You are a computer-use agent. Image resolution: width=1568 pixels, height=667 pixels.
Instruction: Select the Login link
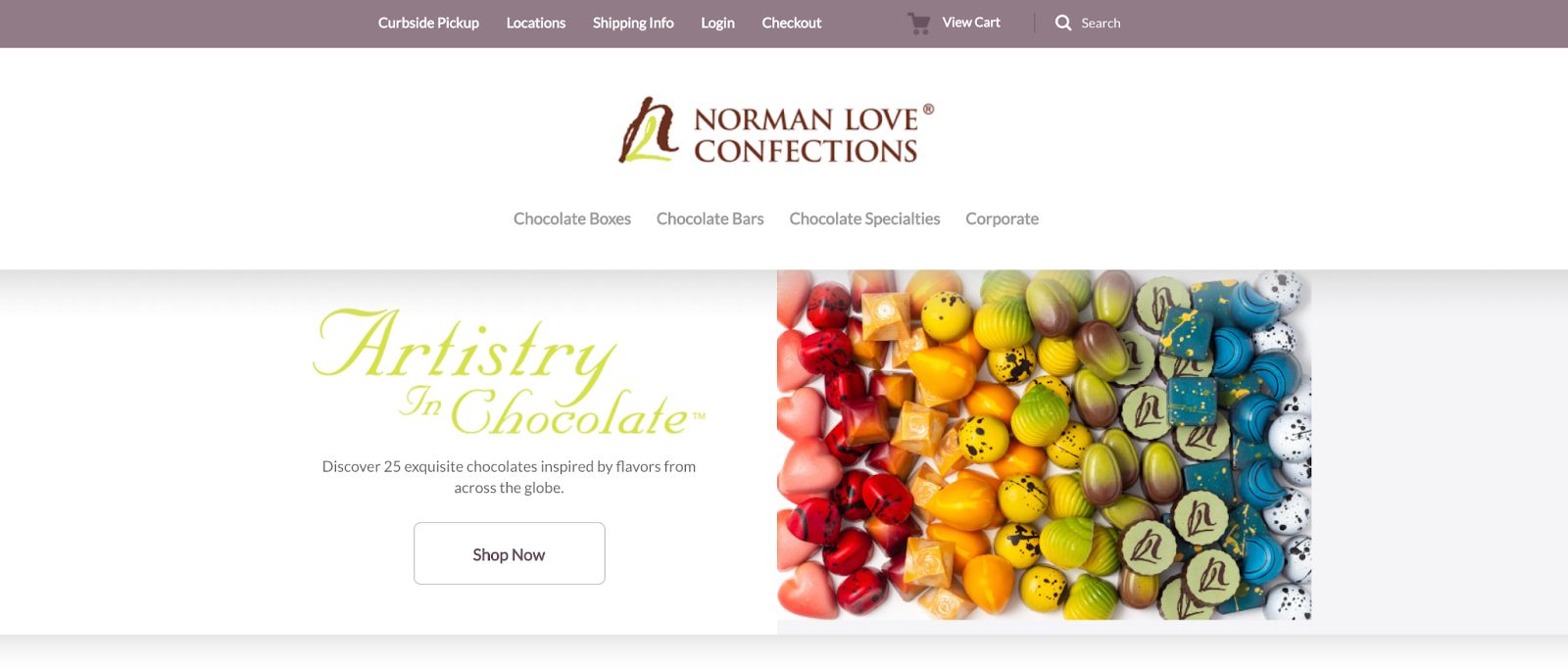pyautogui.click(x=717, y=23)
